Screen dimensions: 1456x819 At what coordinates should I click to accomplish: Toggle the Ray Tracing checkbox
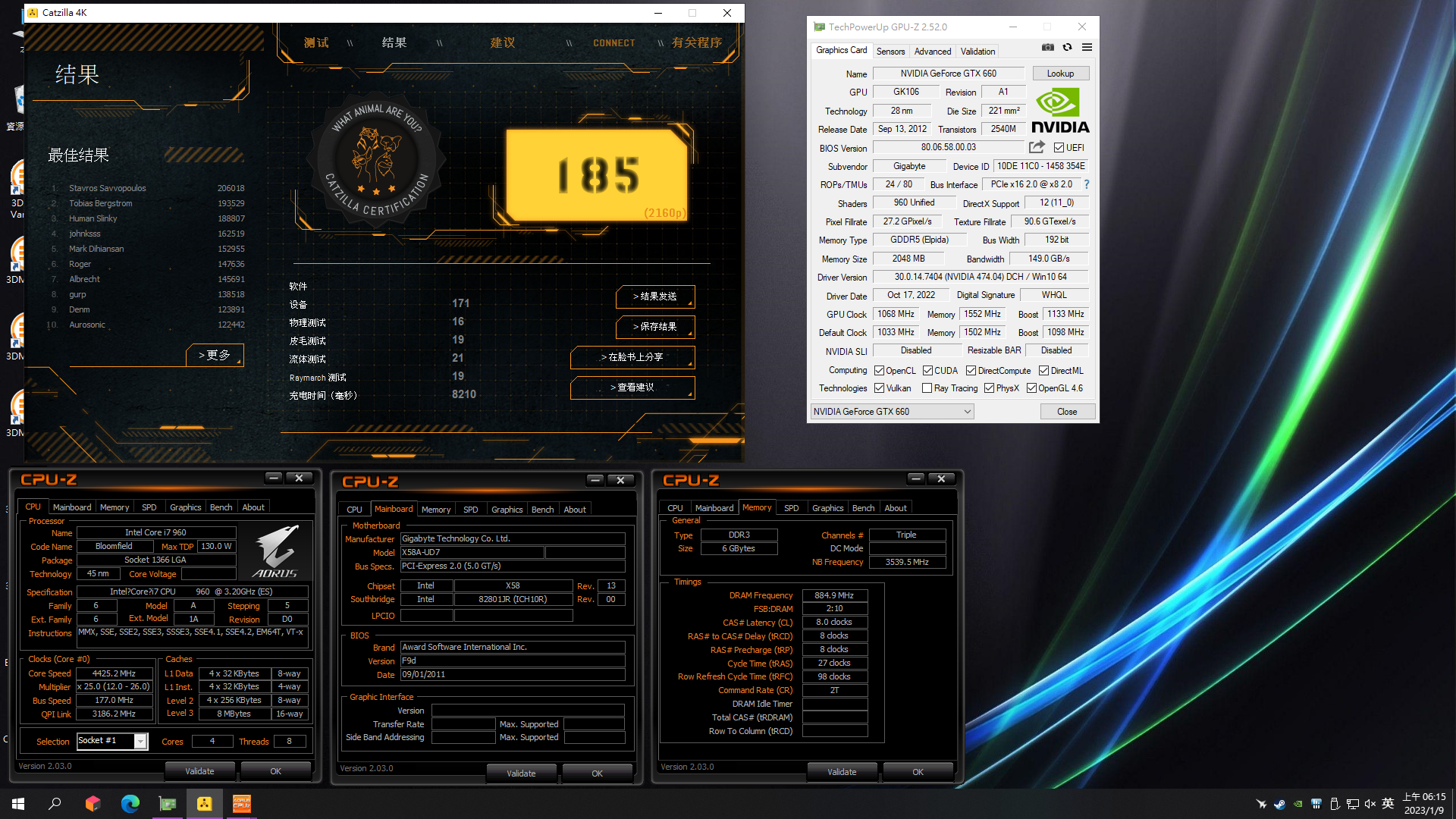pyautogui.click(x=927, y=388)
